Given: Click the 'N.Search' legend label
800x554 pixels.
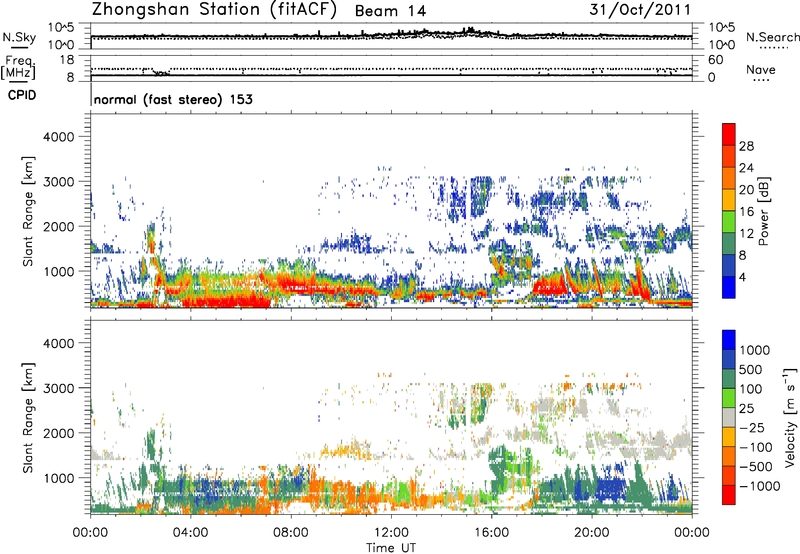Looking at the screenshot, I should pos(772,37).
